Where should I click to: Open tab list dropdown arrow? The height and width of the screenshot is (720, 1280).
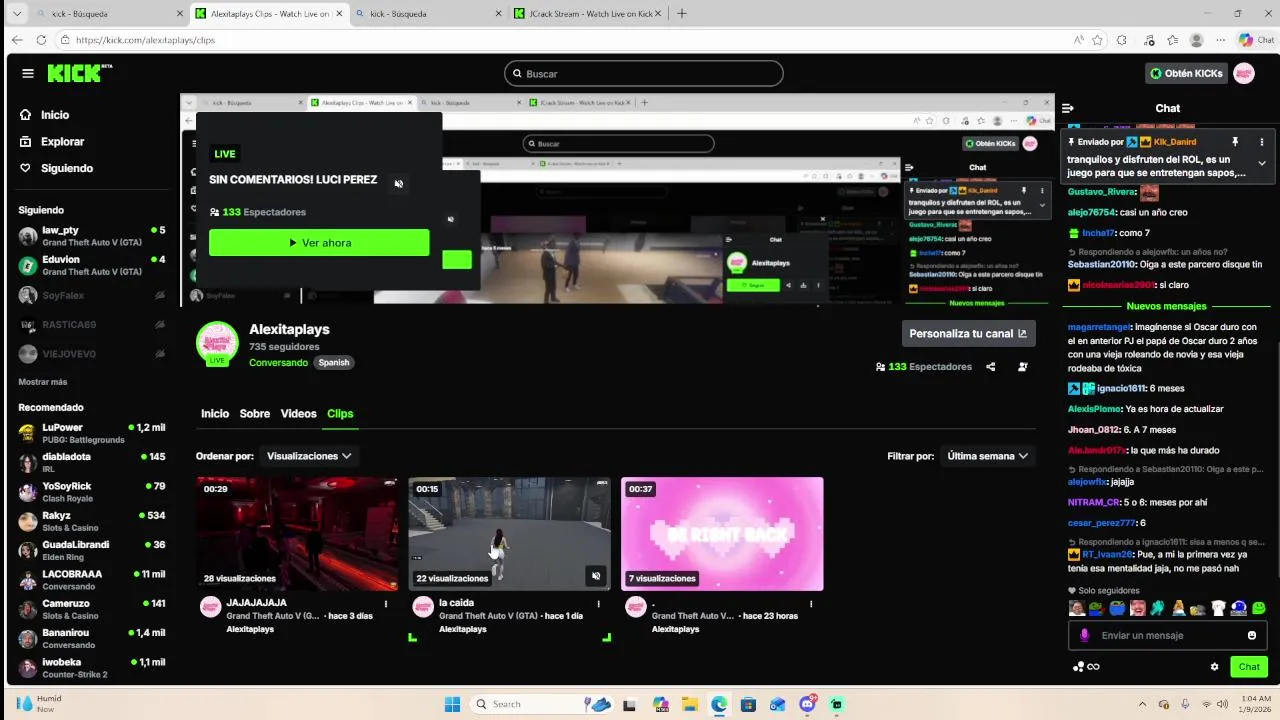coord(16,14)
